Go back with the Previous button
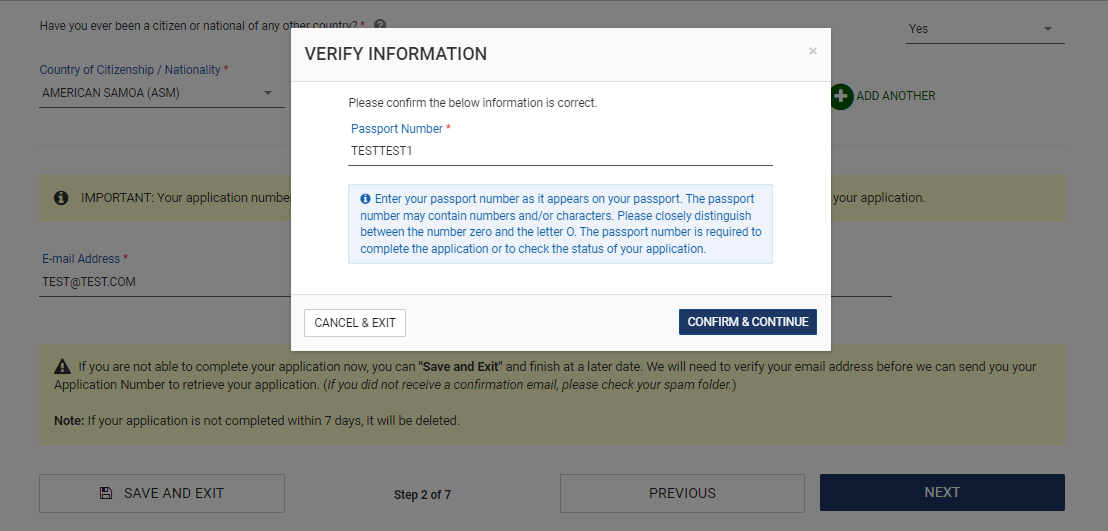Image resolution: width=1108 pixels, height=531 pixels. 682,493
